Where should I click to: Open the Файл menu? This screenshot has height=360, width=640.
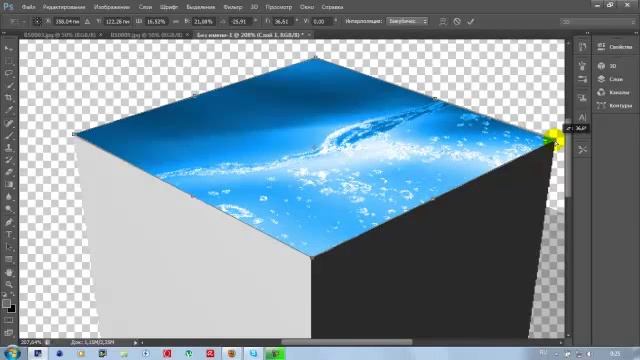[x=28, y=7]
